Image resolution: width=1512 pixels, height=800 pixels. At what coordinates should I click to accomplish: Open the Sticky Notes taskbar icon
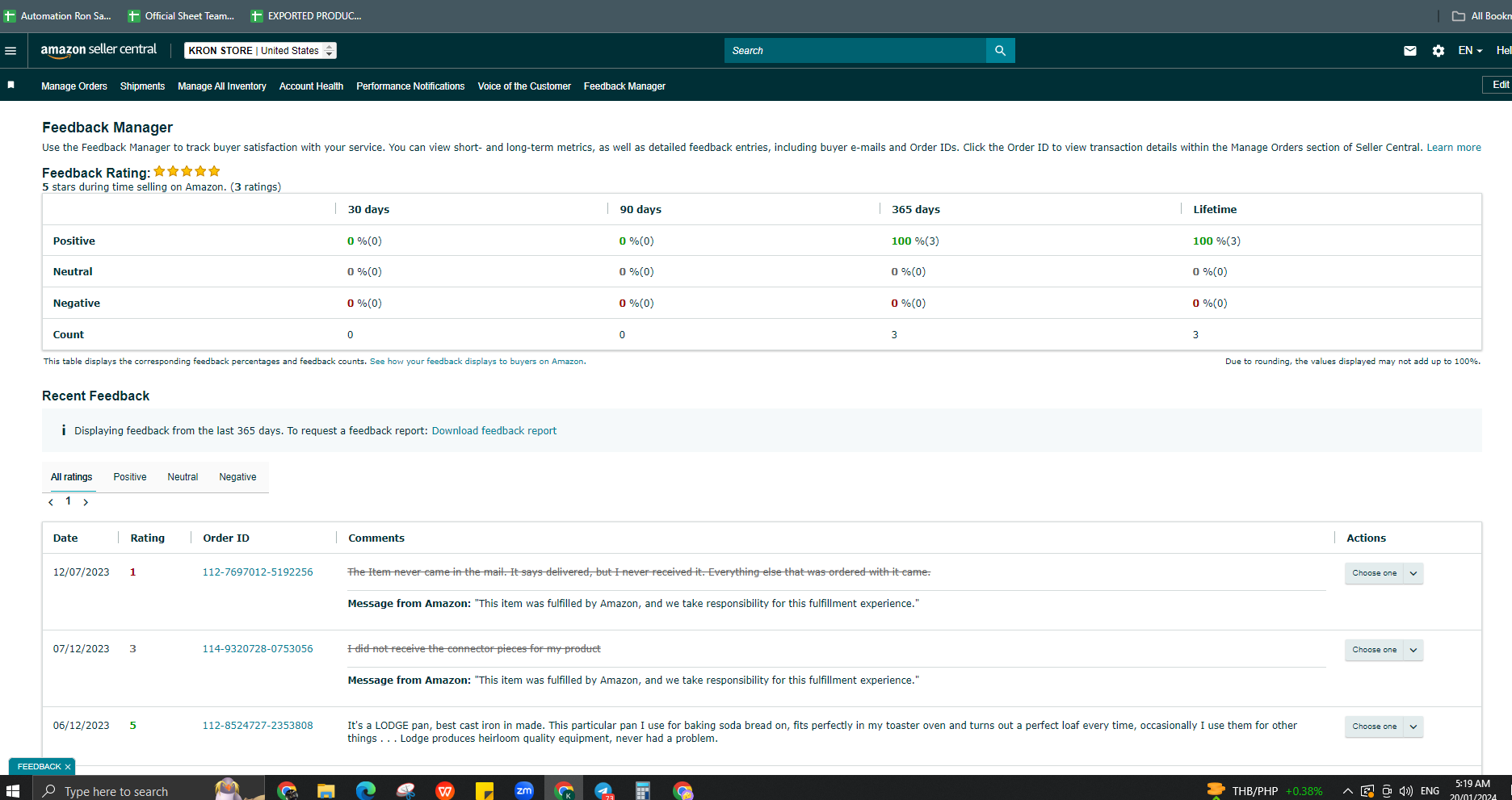point(485,790)
